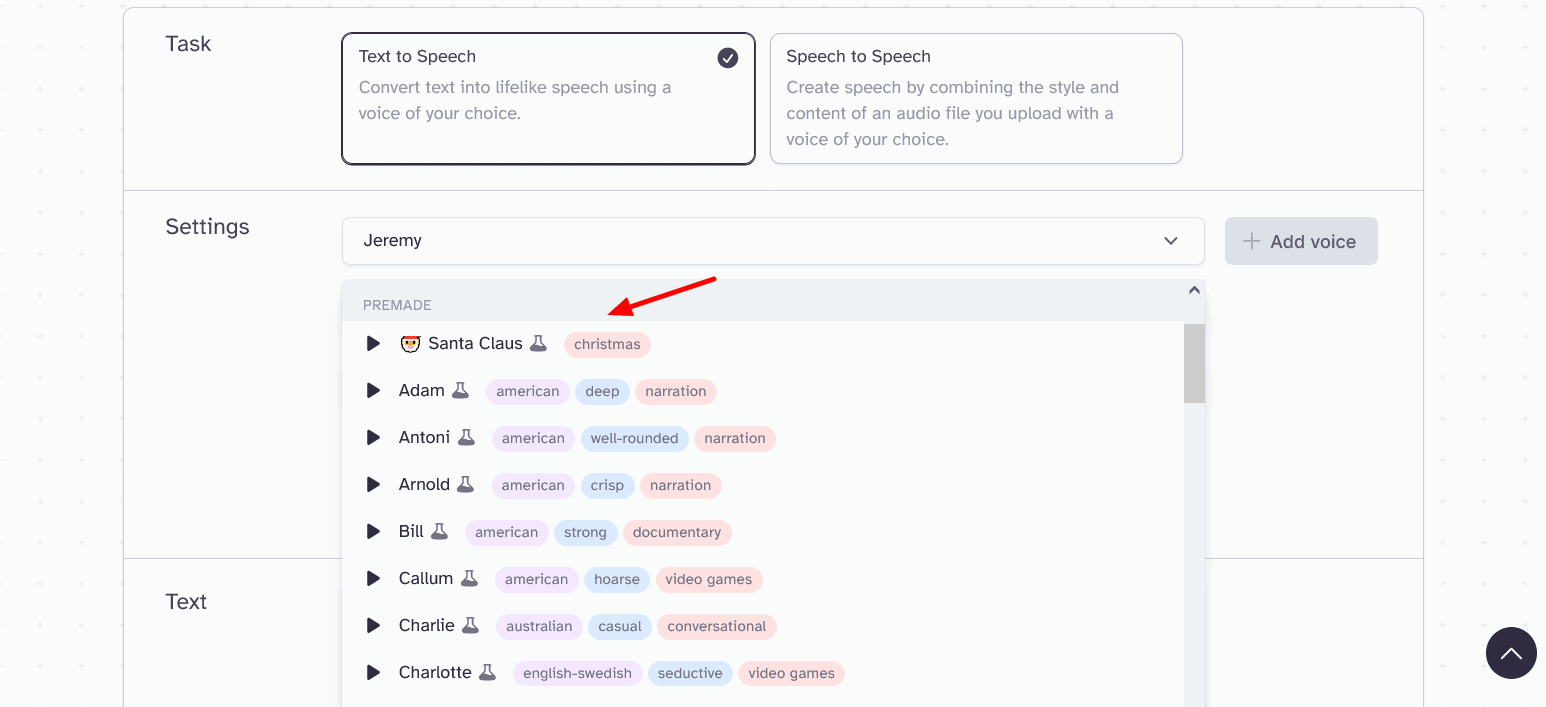
Task: Play the Charlie voice sample
Action: pyautogui.click(x=373, y=626)
